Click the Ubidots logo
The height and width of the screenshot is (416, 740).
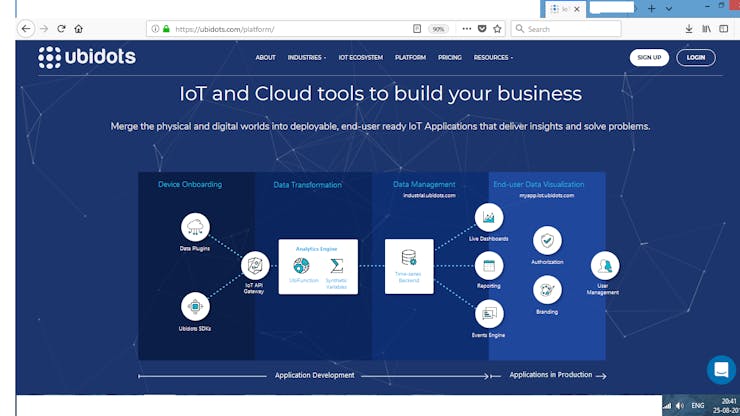(x=87, y=57)
